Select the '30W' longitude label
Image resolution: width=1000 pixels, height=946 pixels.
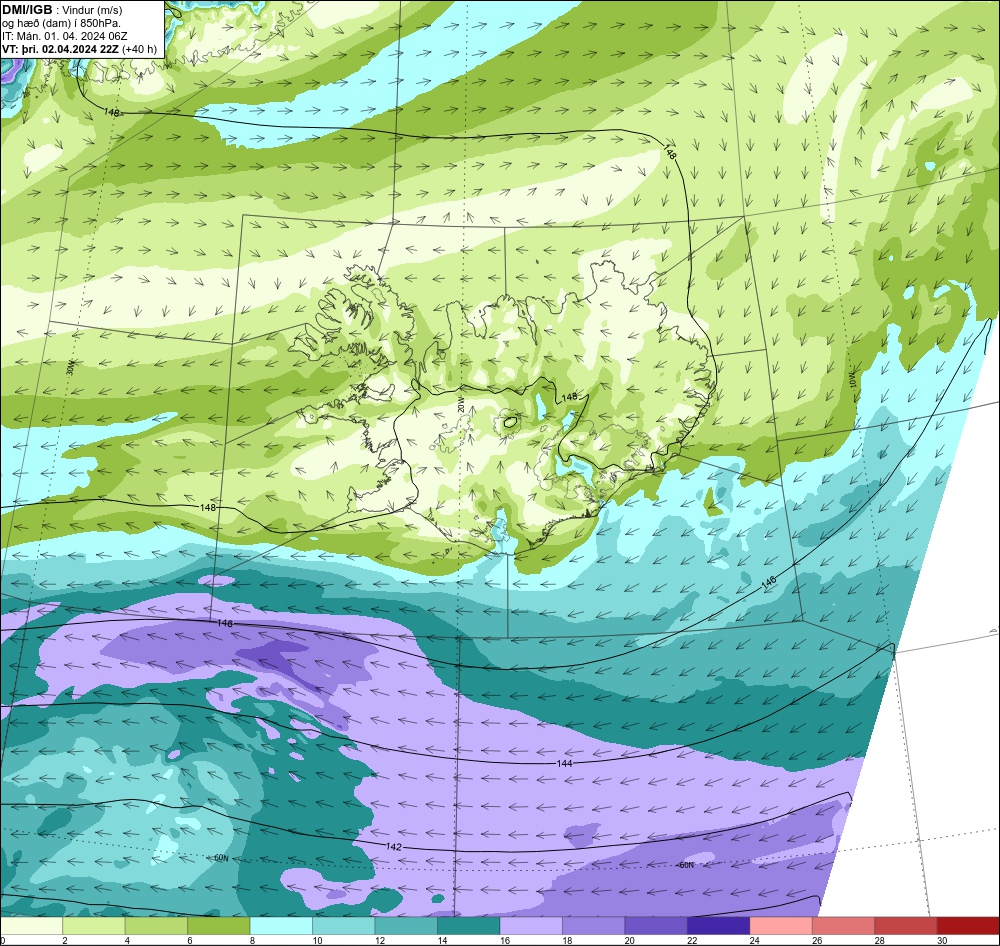tap(71, 367)
